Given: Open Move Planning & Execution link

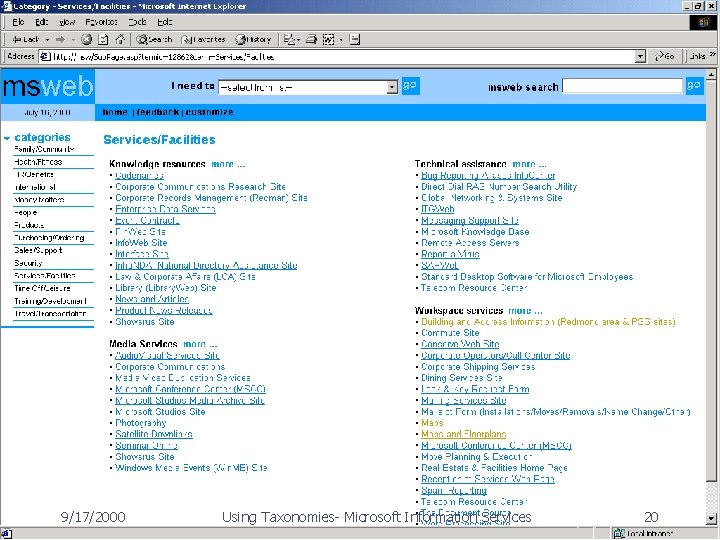Looking at the screenshot, I should pyautogui.click(x=477, y=457).
